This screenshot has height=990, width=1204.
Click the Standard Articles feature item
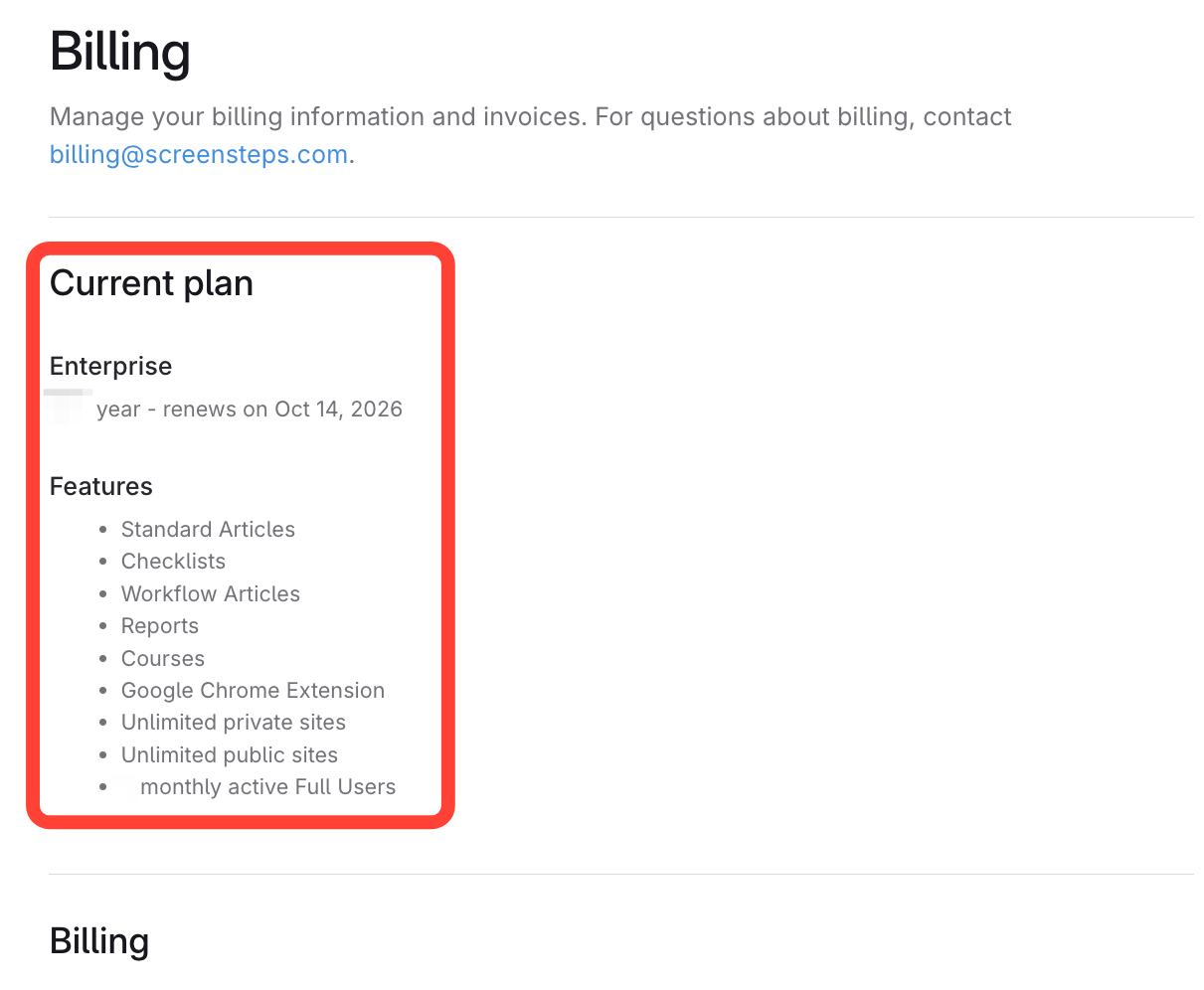tap(208, 530)
